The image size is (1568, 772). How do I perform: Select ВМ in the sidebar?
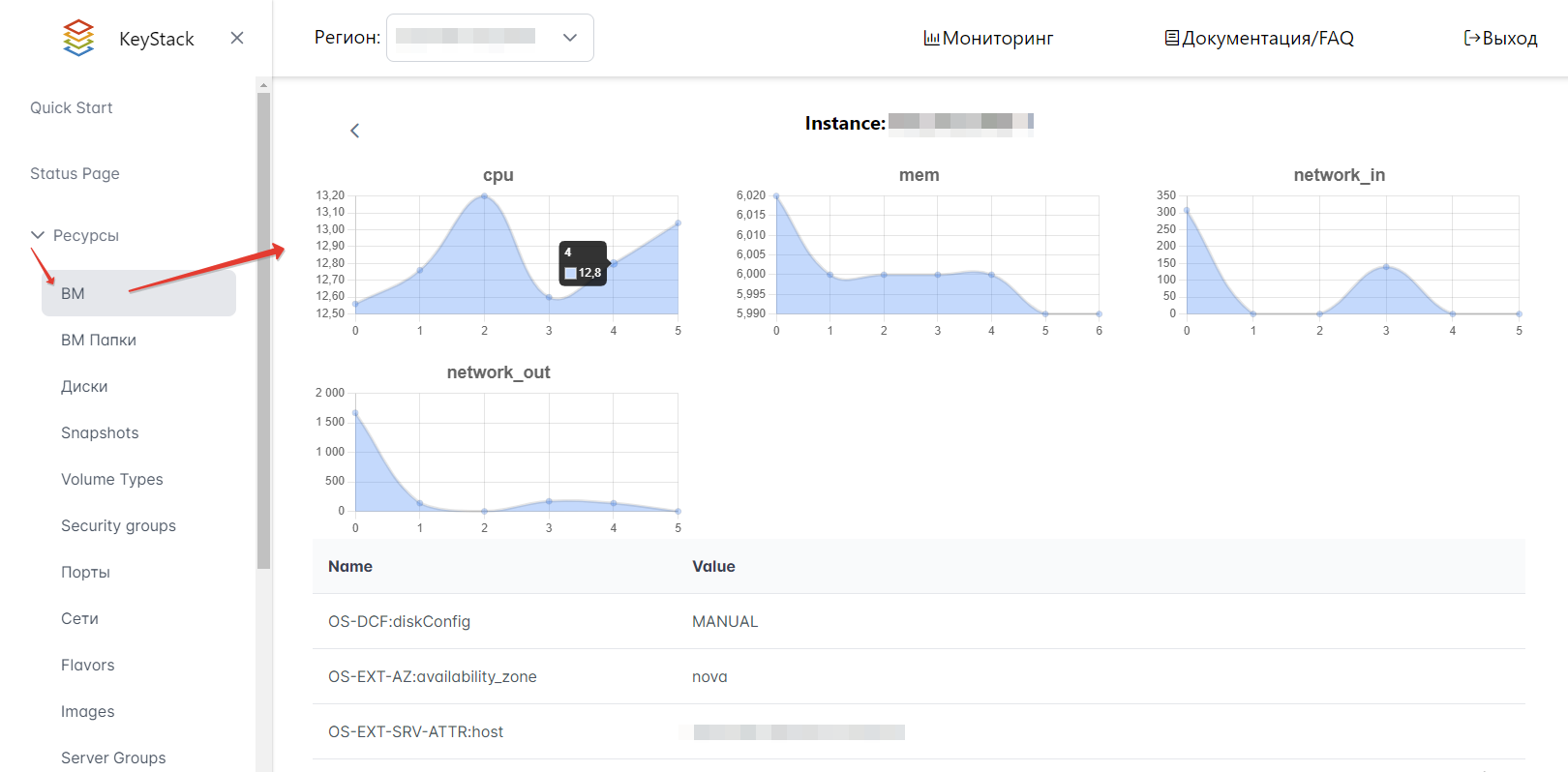[74, 293]
